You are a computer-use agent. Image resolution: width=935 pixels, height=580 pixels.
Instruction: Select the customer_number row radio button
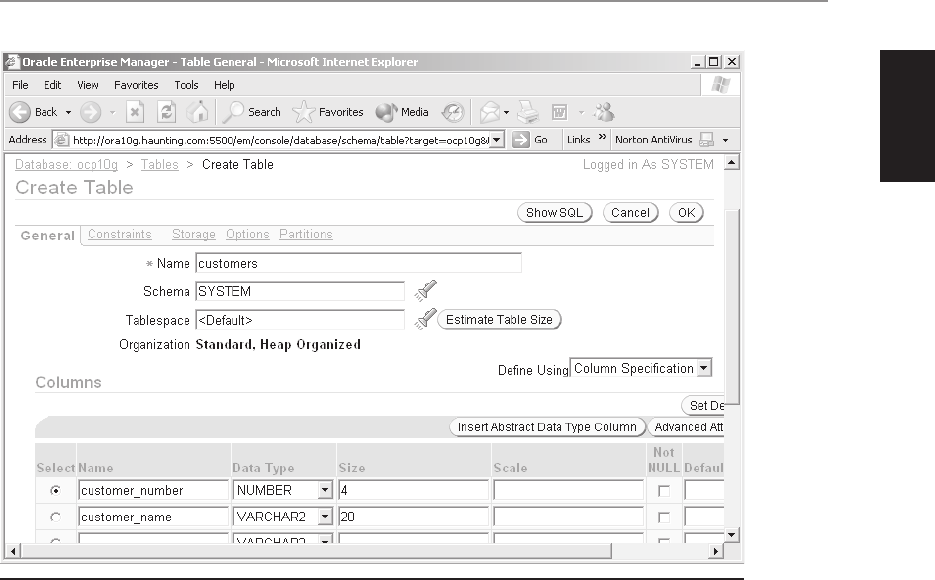tap(55, 491)
